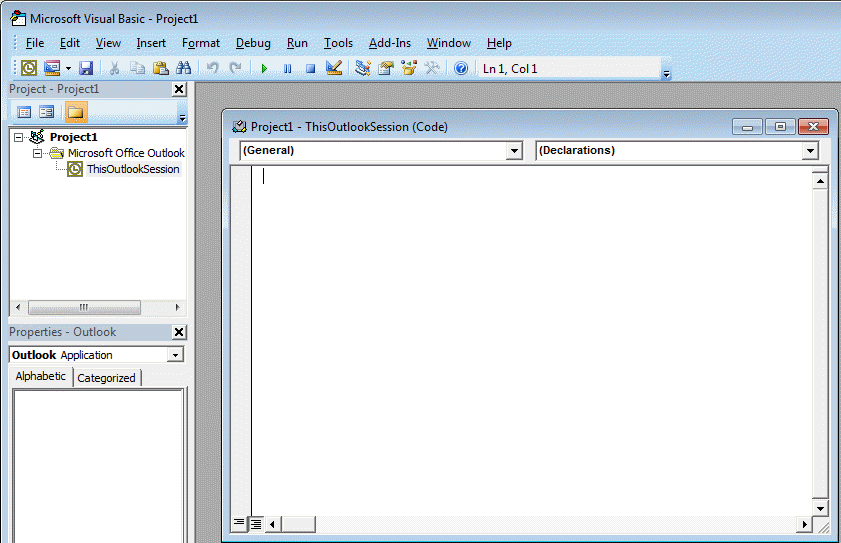Open Project Explorer toolbar icon
841x543 pixels.
[363, 68]
